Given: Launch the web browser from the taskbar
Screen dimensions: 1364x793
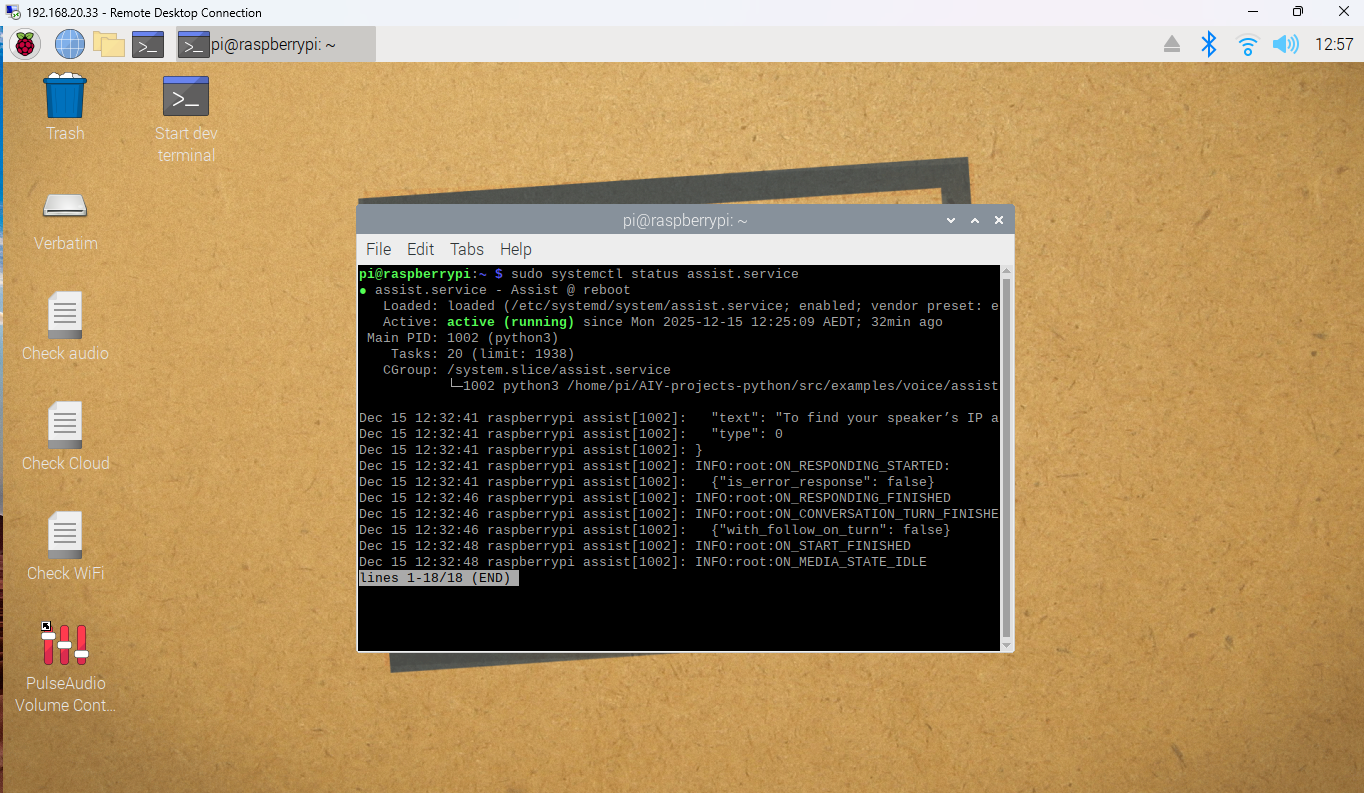Looking at the screenshot, I should click(68, 44).
